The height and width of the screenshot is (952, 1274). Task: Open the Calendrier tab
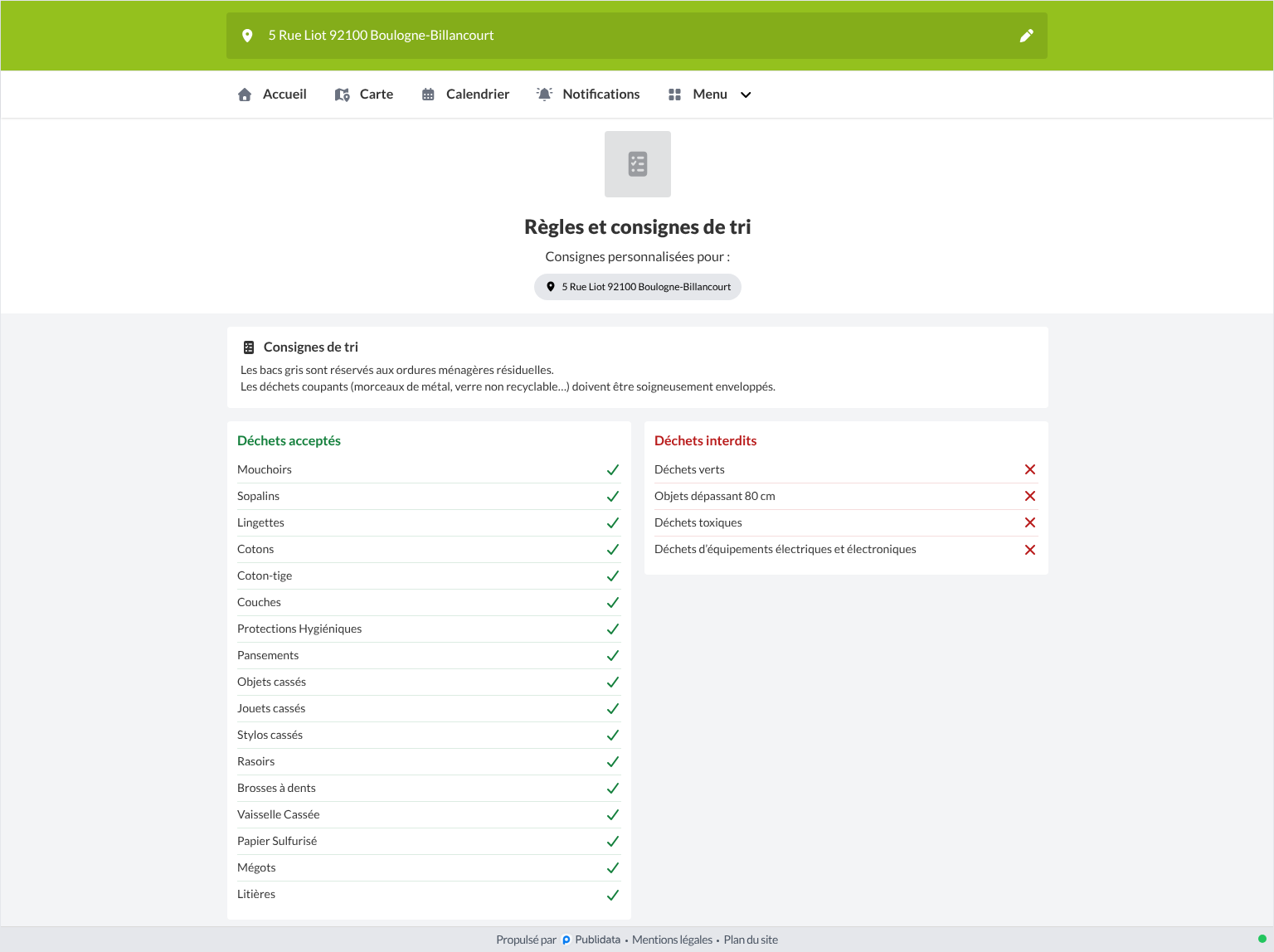point(465,95)
